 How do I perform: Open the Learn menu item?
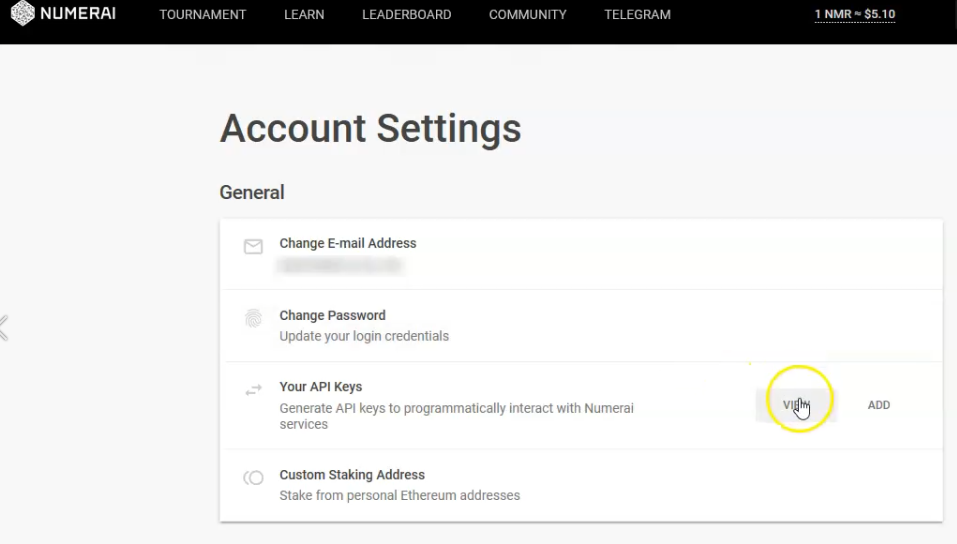[x=304, y=15]
